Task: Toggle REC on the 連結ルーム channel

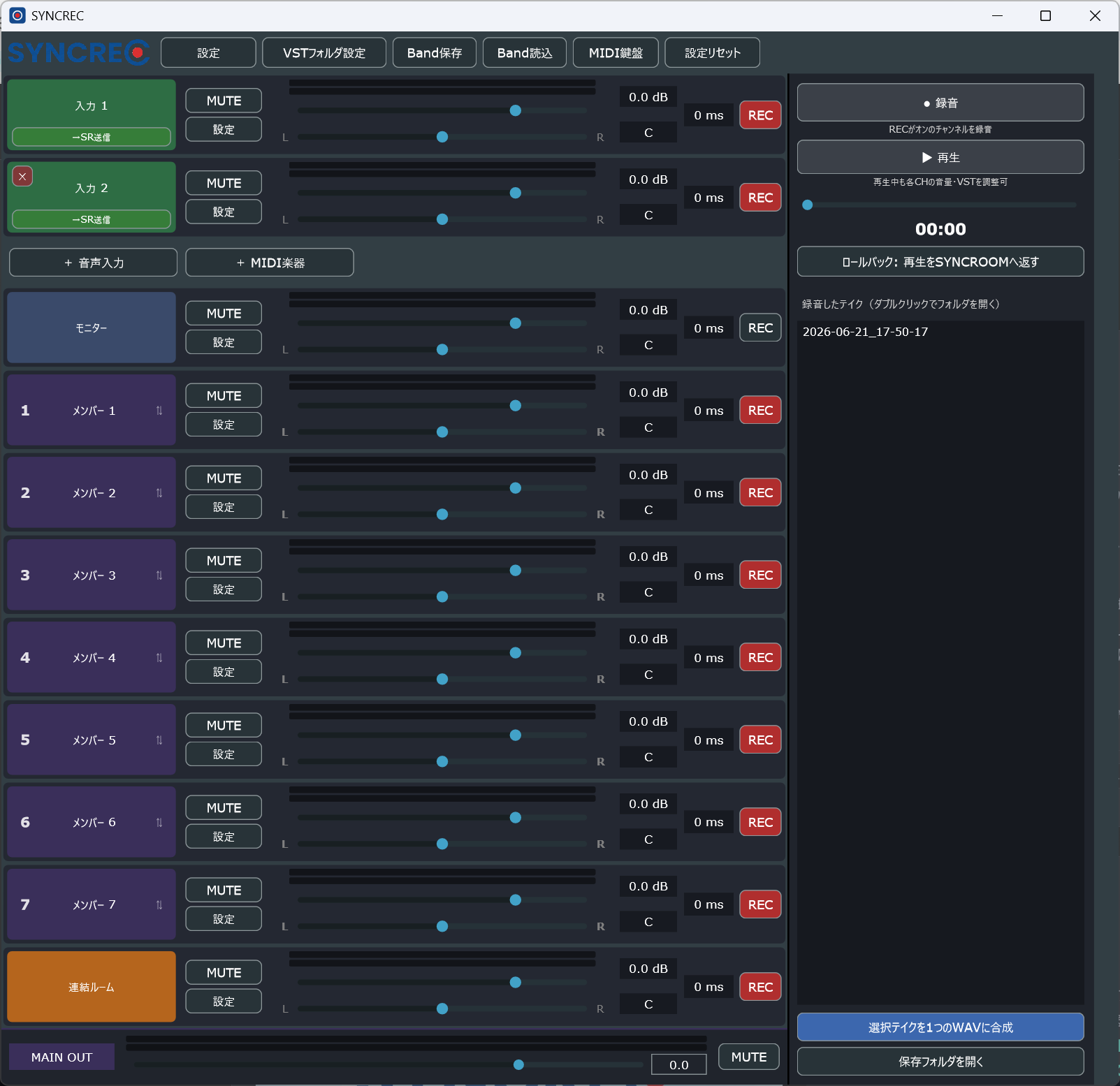Action: click(x=760, y=988)
